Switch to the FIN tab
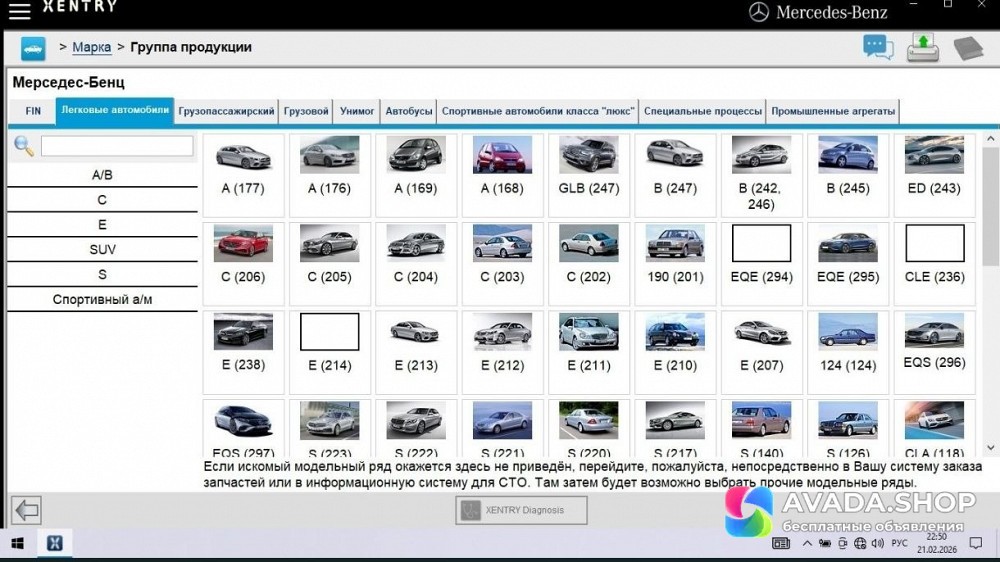Viewport: 1000px width, 562px height. coord(33,111)
